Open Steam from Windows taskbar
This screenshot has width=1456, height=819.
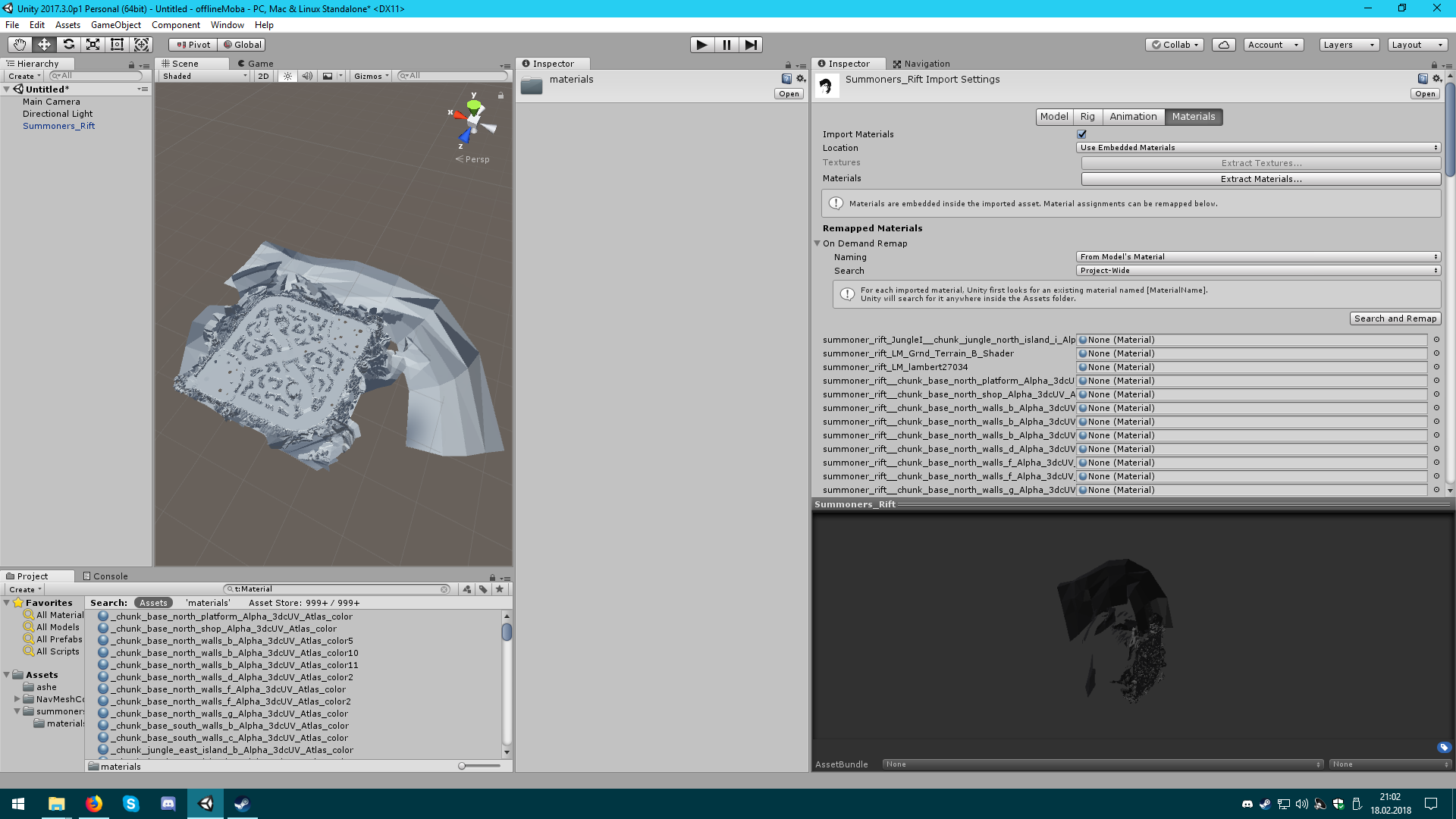[x=242, y=804]
